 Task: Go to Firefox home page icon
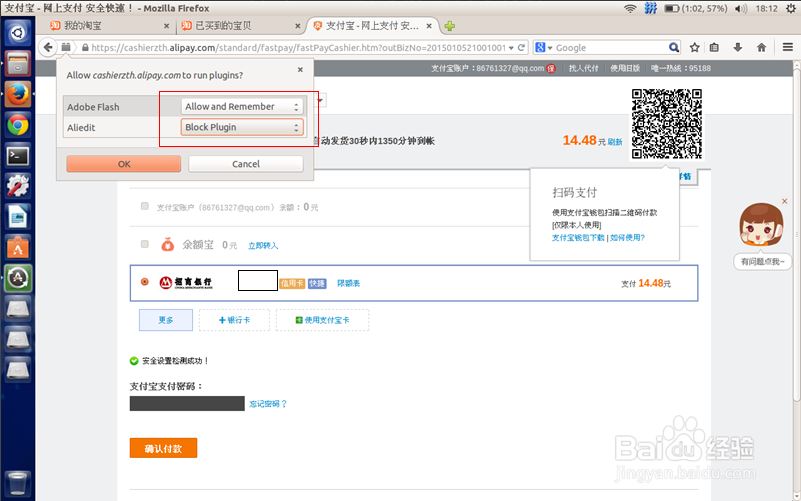761,47
